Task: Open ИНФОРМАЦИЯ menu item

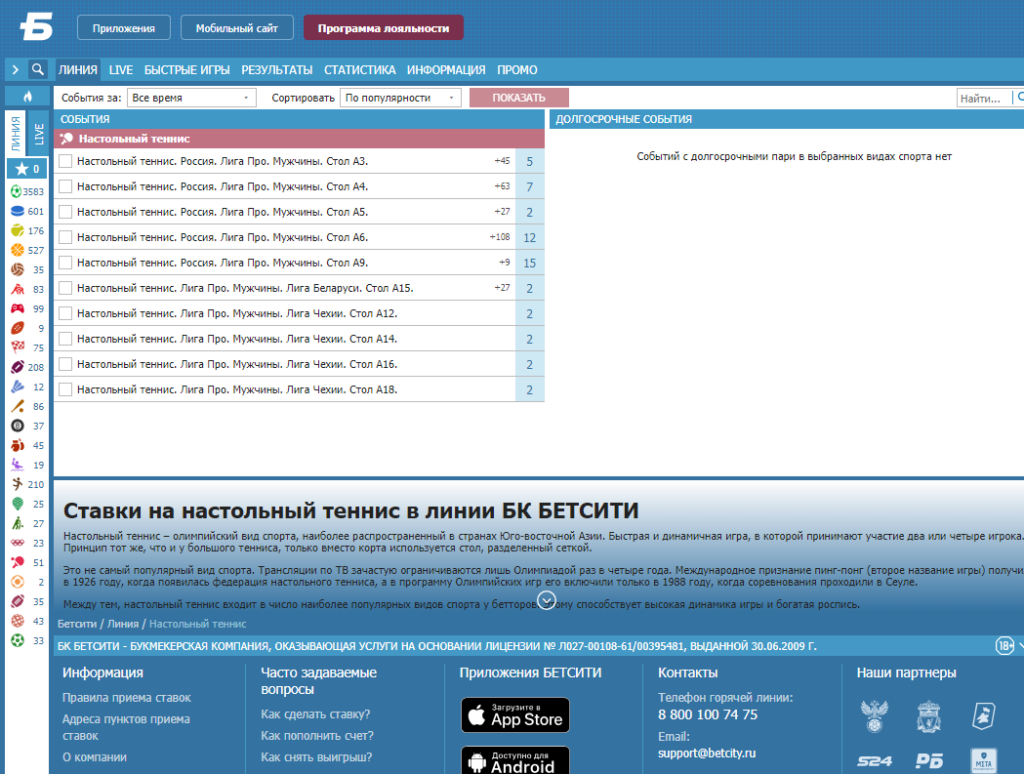Action: pyautogui.click(x=446, y=69)
